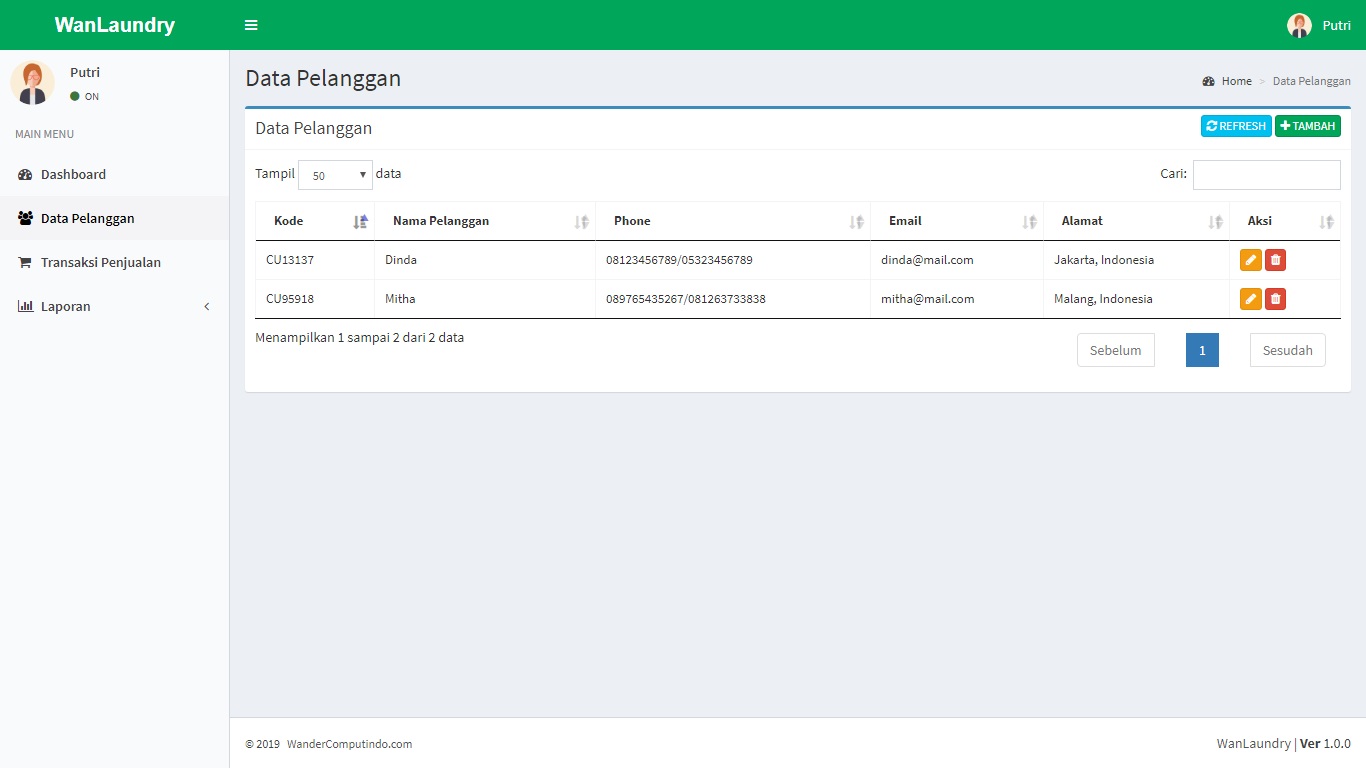Sort by Email column sort icon

click(1030, 222)
